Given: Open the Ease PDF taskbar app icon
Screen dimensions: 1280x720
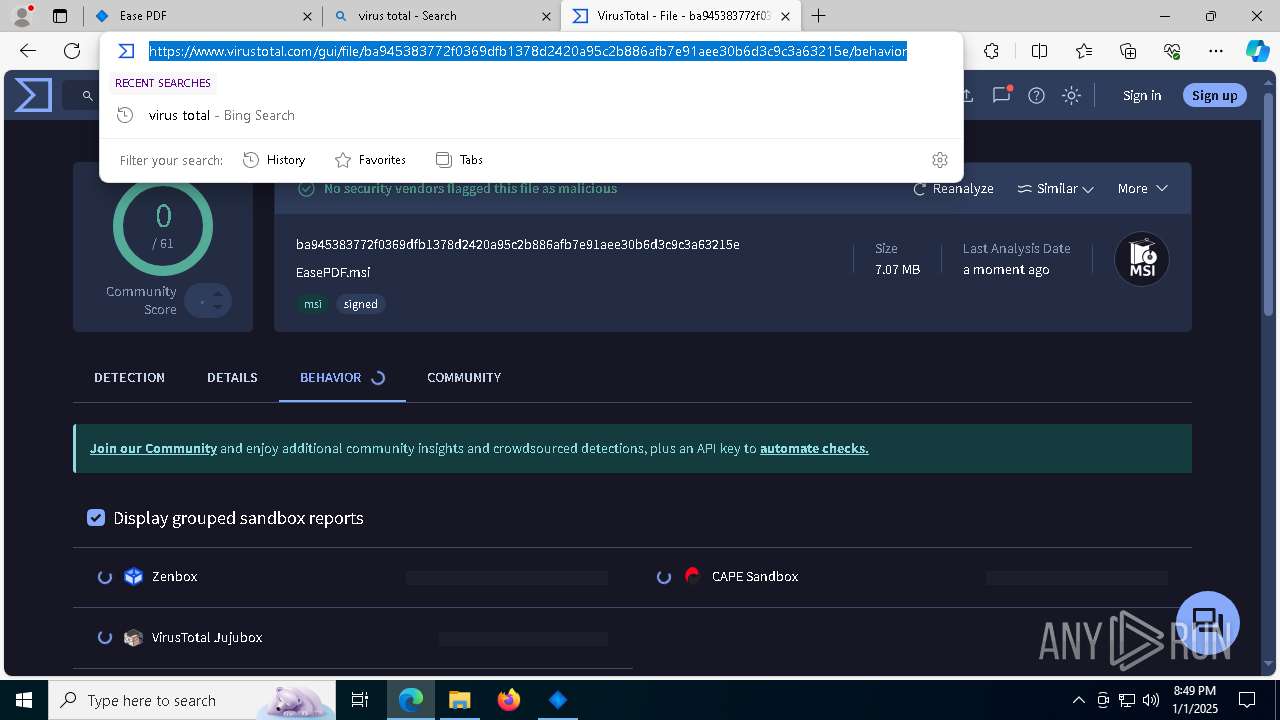Looking at the screenshot, I should 558,700.
